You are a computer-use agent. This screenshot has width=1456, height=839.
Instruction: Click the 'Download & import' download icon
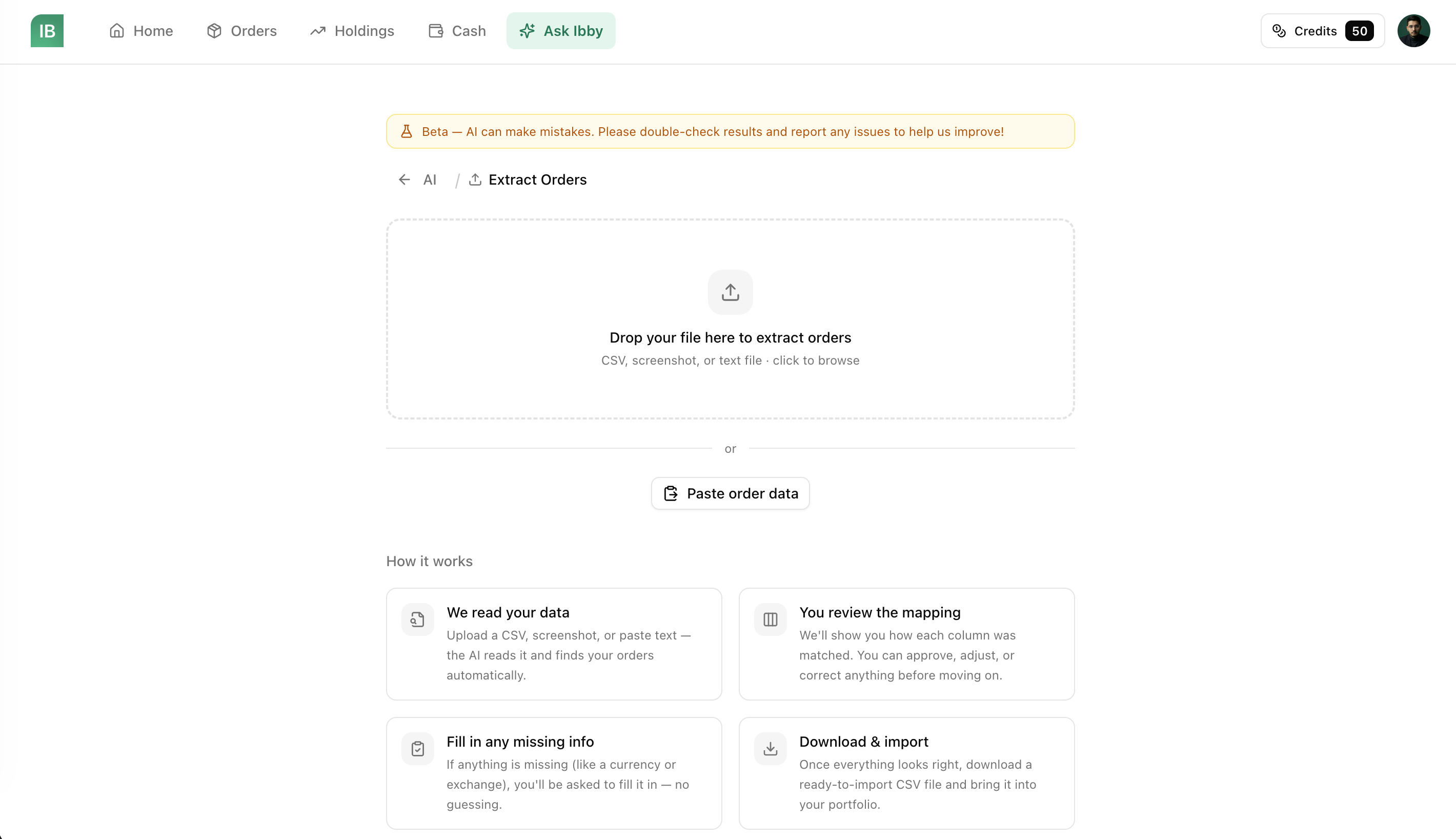[771, 749]
